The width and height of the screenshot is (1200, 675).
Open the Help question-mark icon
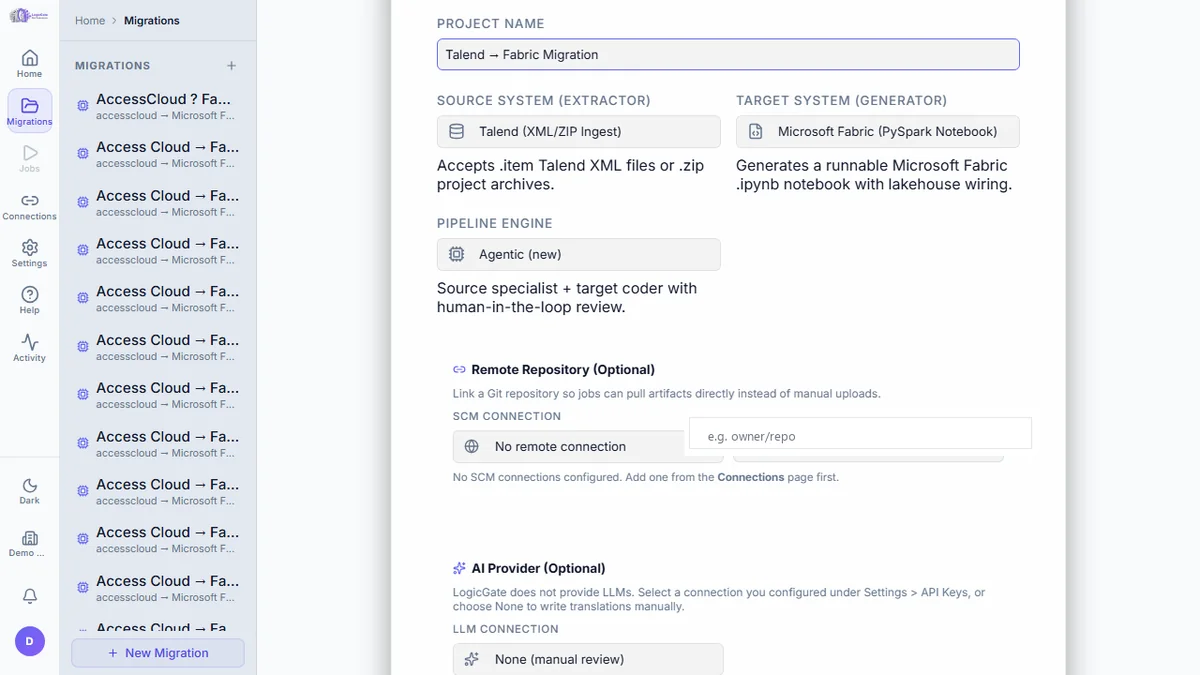tap(29, 300)
